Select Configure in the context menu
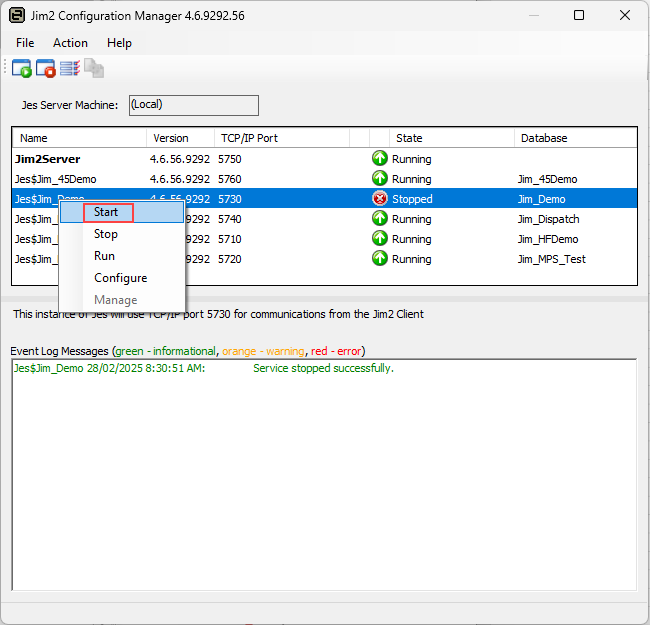This screenshot has width=650, height=625. click(x=120, y=278)
